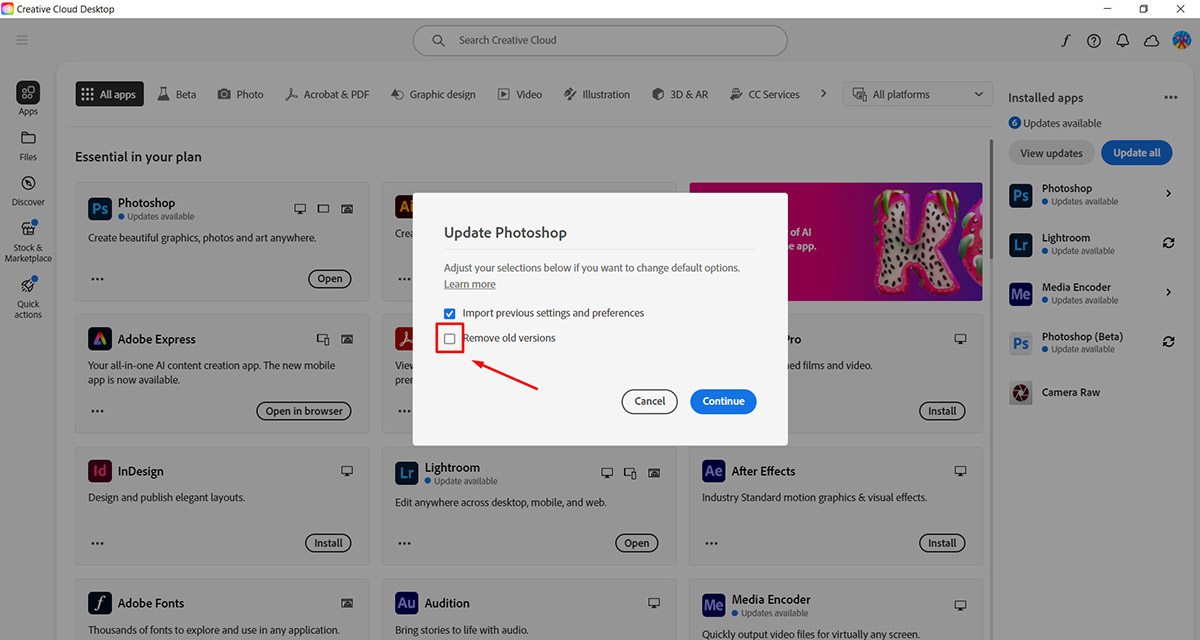Follow the Learn more link
This screenshot has width=1200, height=640.
pyautogui.click(x=470, y=284)
